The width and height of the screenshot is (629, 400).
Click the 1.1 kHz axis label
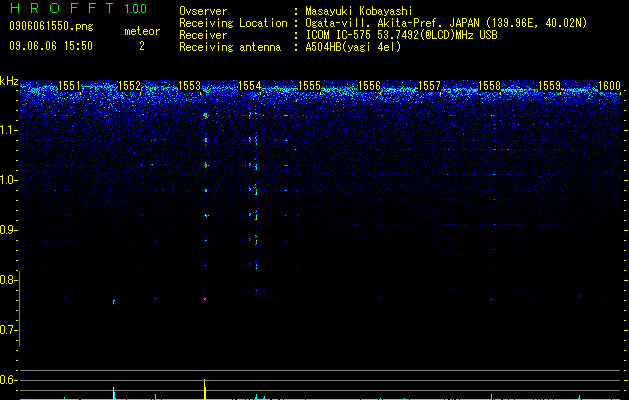(8, 130)
